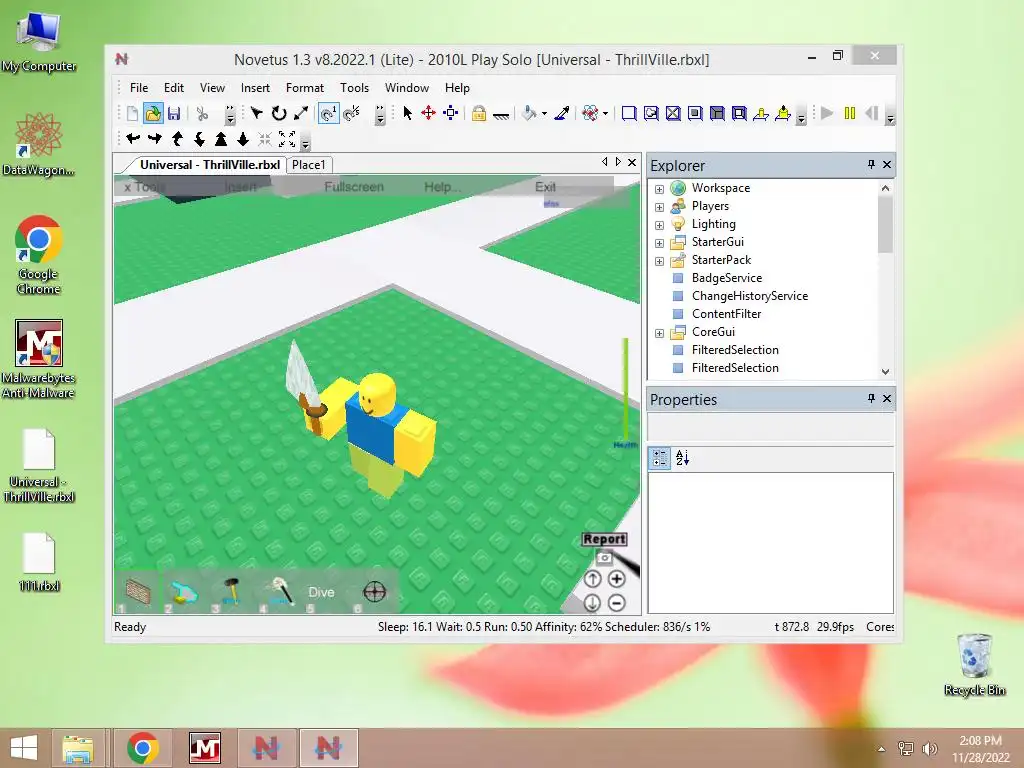This screenshot has height=768, width=1024.
Task: Click the solid zoom out down arrow
Action: pyautogui.click(x=243, y=138)
